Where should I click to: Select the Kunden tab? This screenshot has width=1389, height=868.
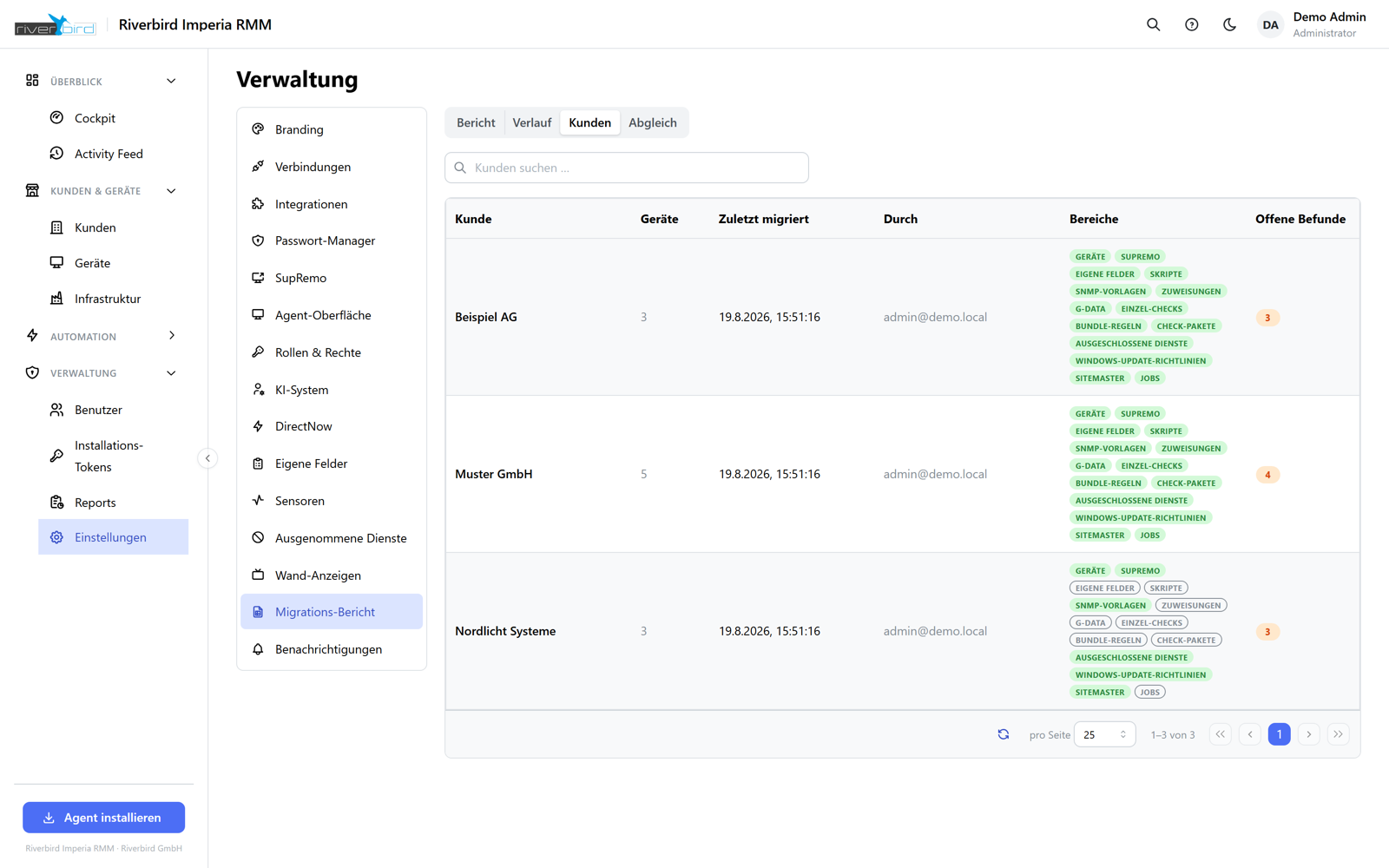[590, 122]
